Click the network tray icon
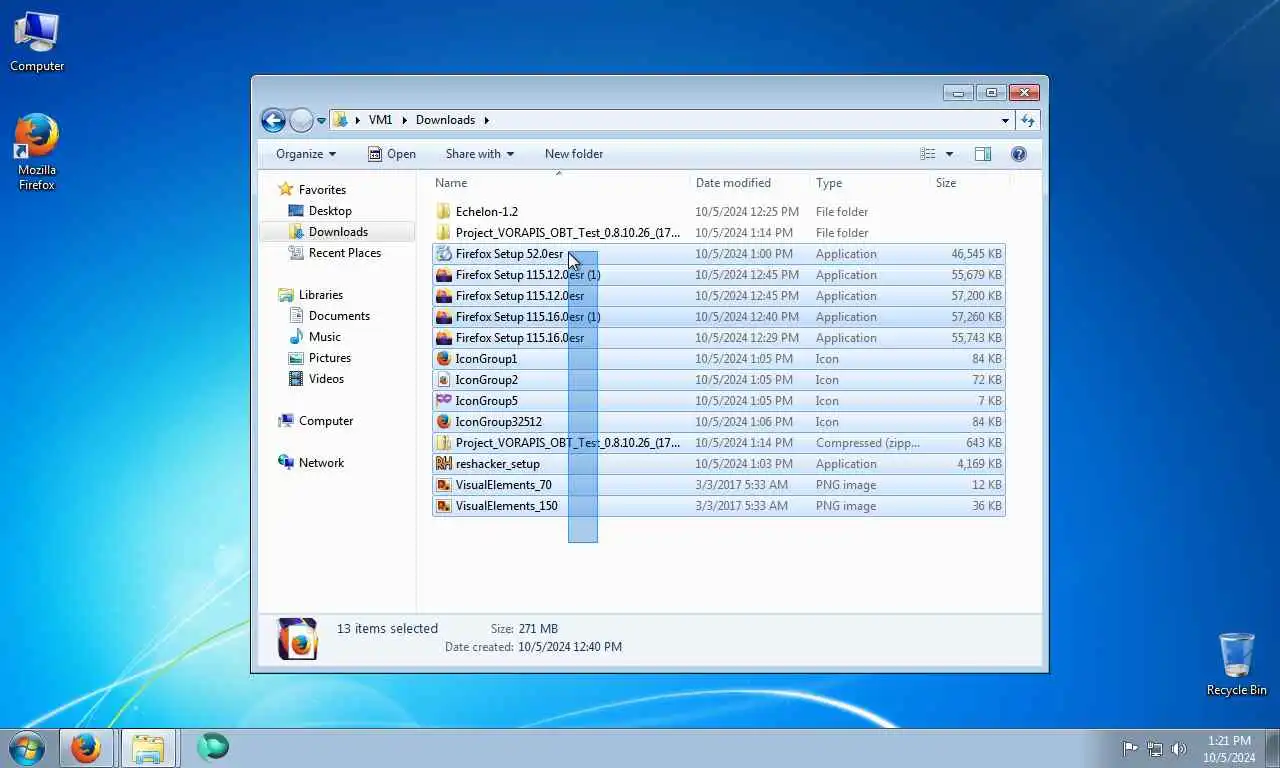The image size is (1280, 768). 1155,748
